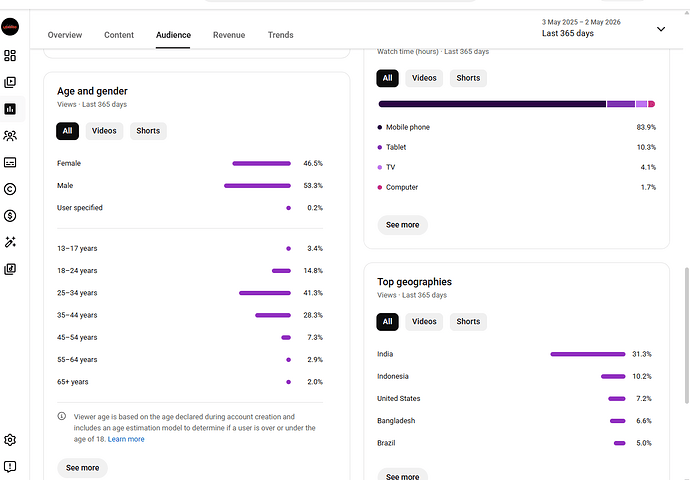This screenshot has height=480, width=690.
Task: Click the Computer legend row
Action: [517, 187]
